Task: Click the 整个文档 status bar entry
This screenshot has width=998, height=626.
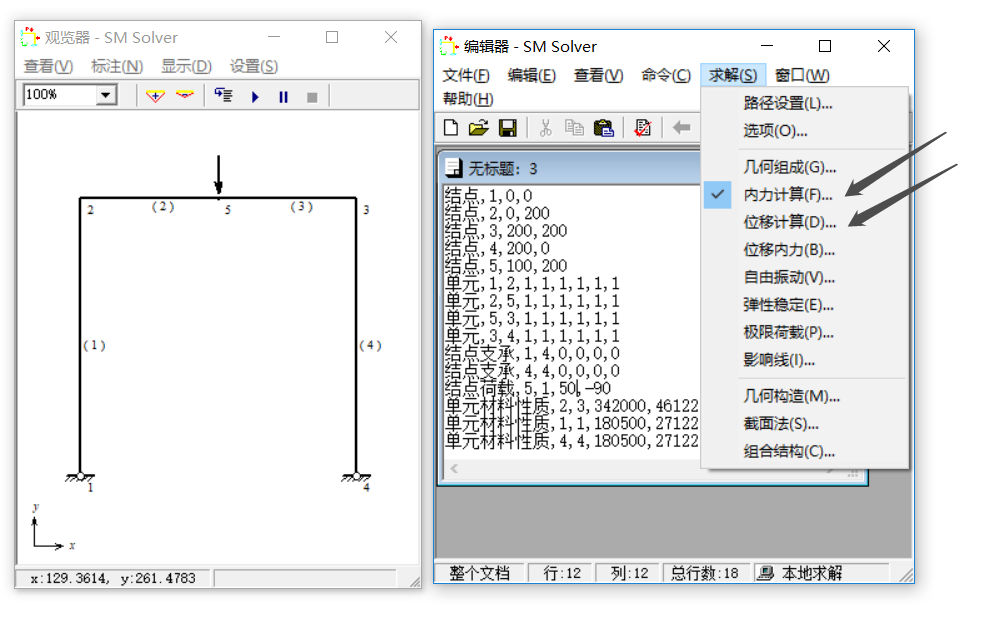Action: pyautogui.click(x=479, y=573)
